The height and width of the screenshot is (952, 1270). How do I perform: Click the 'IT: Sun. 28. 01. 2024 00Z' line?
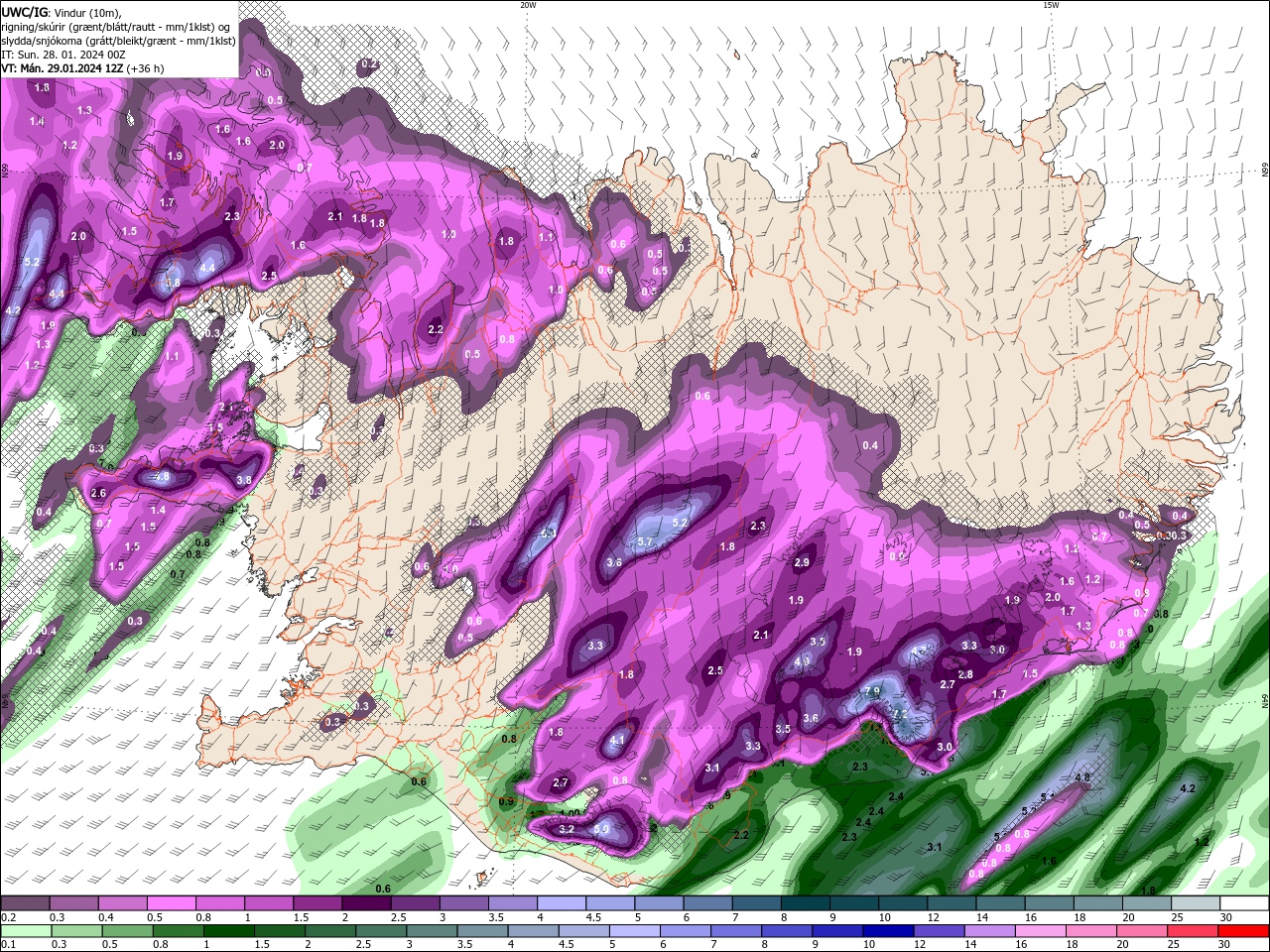(64, 55)
